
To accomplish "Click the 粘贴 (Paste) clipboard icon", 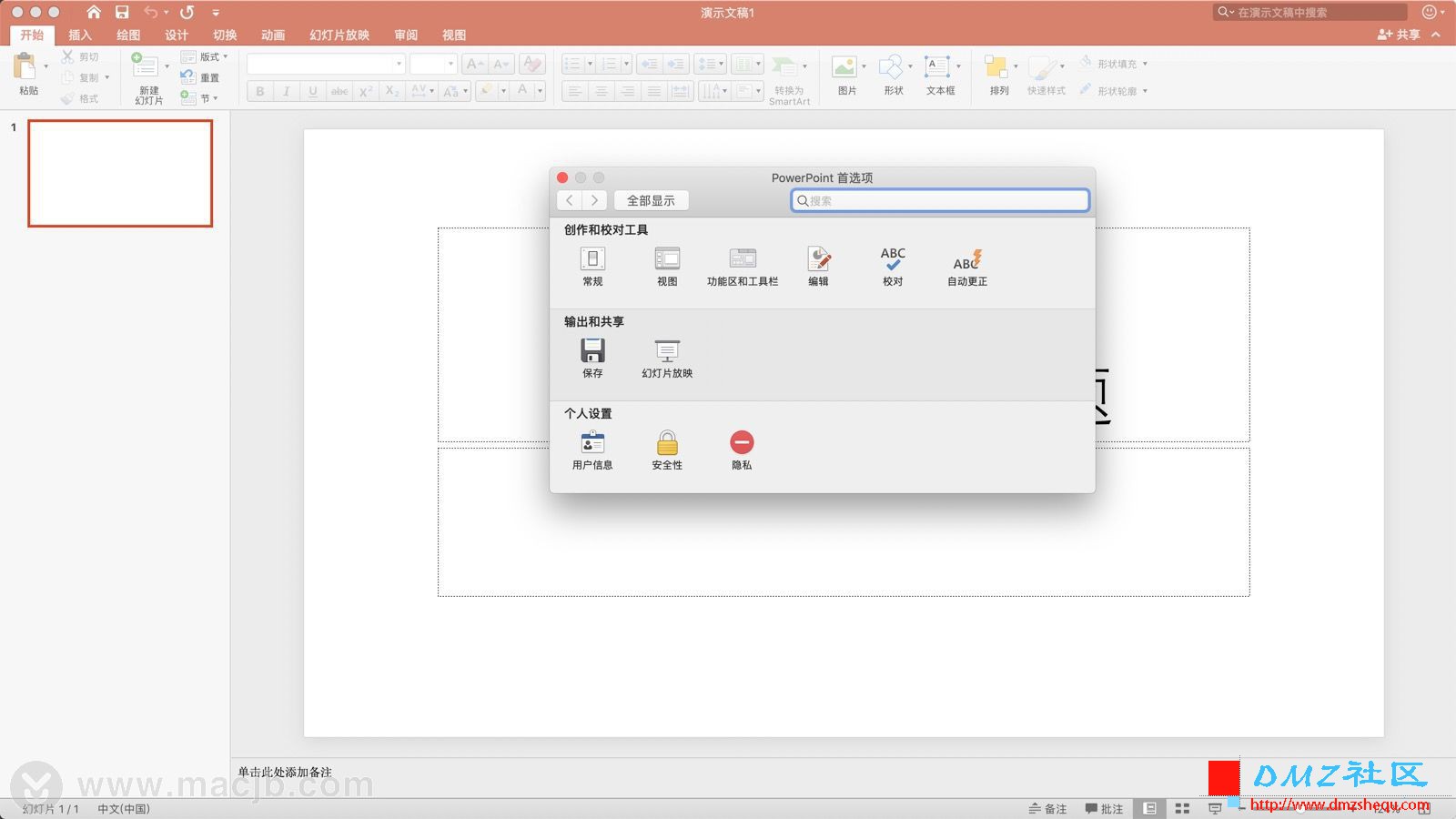I will (25, 66).
